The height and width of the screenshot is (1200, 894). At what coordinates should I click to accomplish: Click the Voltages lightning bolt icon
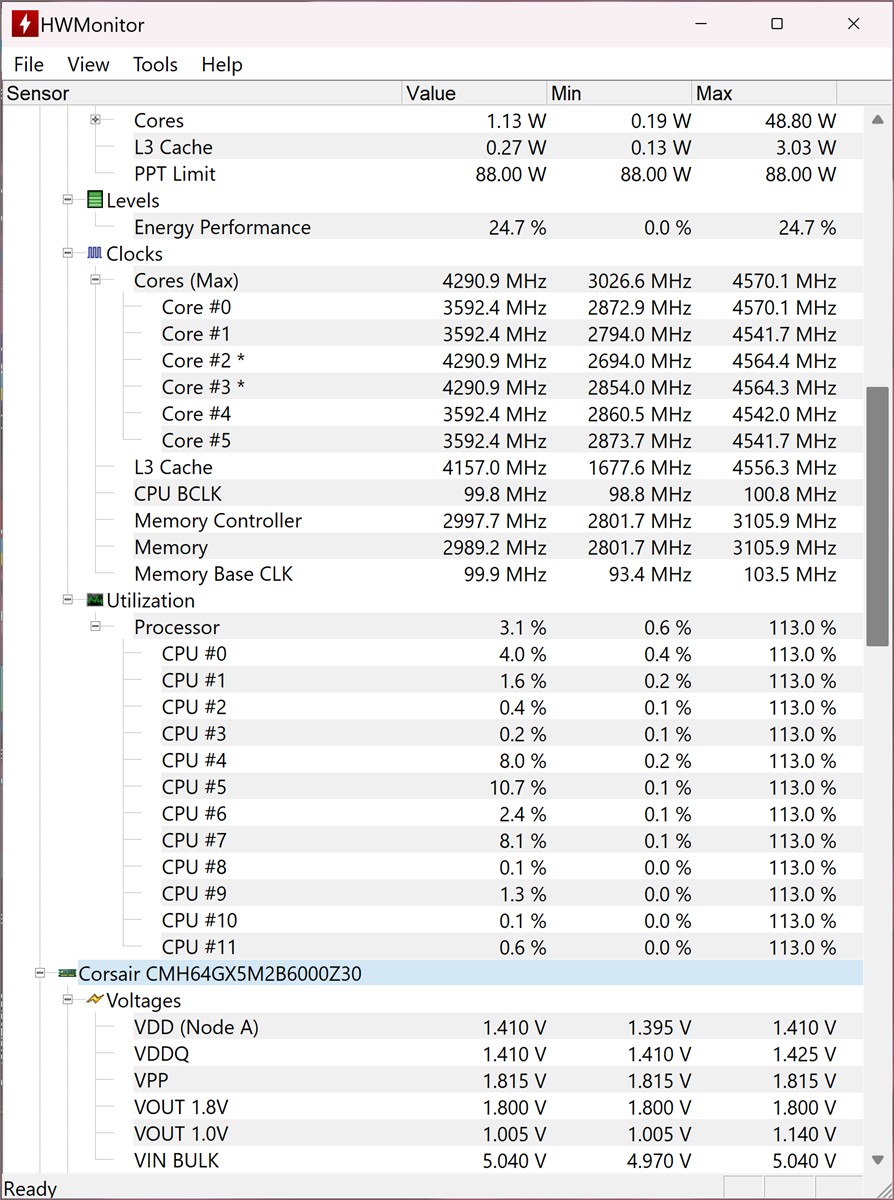[95, 1000]
